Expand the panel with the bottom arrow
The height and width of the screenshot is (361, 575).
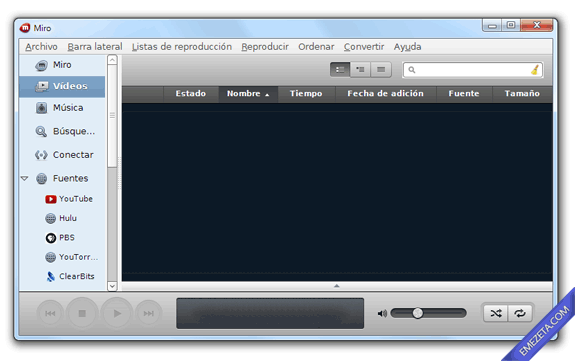(337, 286)
